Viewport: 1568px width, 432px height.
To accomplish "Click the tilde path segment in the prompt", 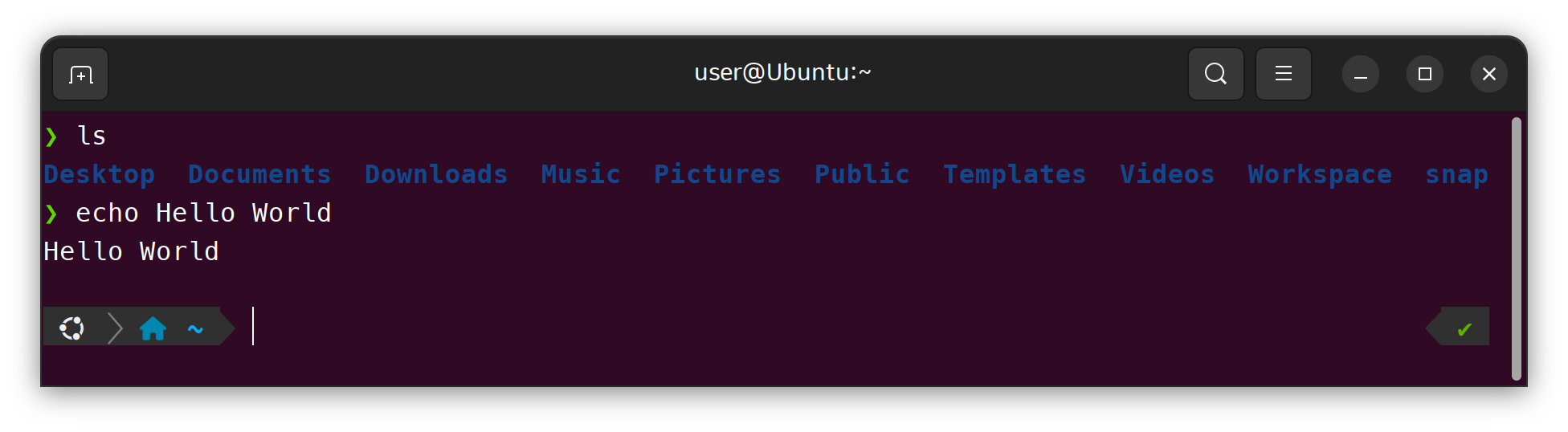I will pos(195,329).
